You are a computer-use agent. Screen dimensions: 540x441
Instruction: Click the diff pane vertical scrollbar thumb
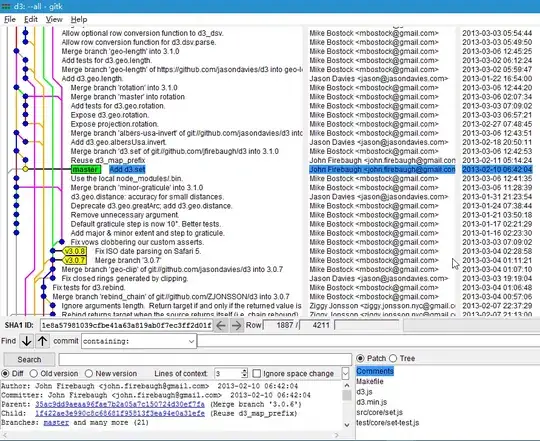[347, 395]
